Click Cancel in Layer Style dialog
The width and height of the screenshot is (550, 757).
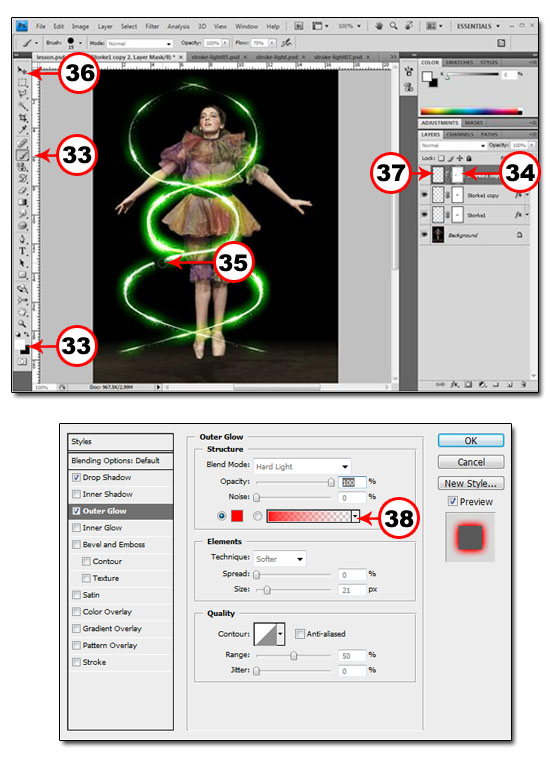point(471,462)
